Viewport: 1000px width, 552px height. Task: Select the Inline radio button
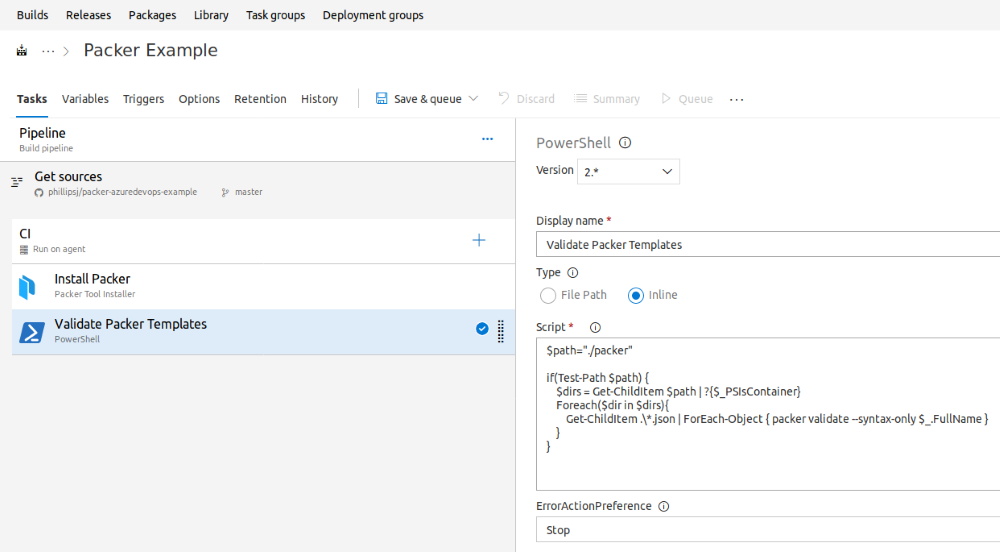click(x=635, y=296)
